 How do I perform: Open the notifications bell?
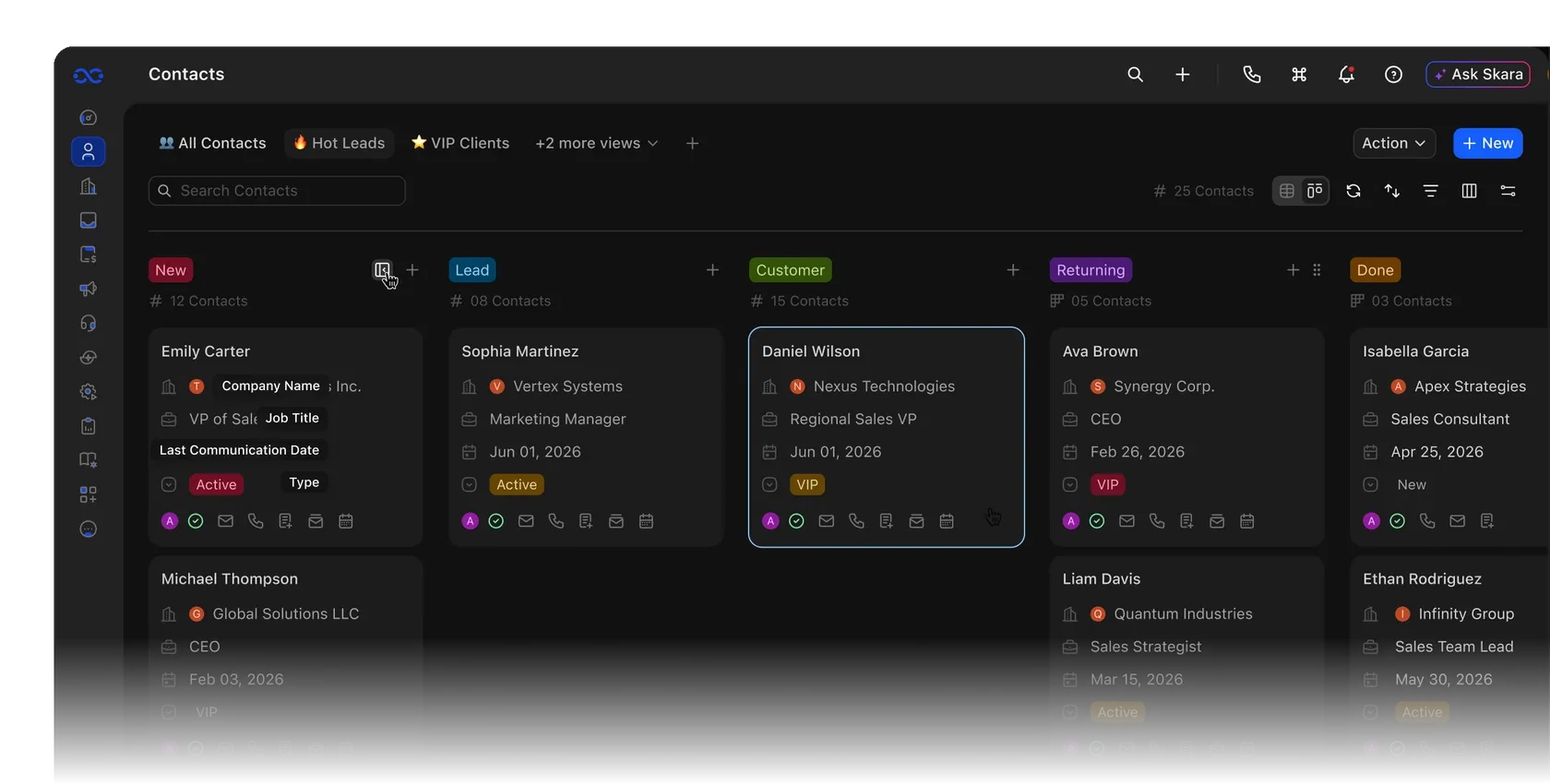pos(1346,75)
